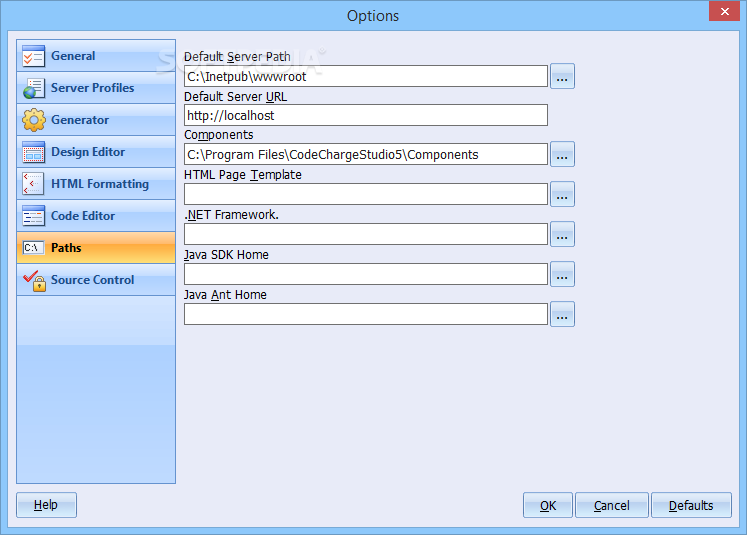Viewport: 747px width, 535px height.
Task: Click the Source Control padlock icon
Action: pos(34,280)
